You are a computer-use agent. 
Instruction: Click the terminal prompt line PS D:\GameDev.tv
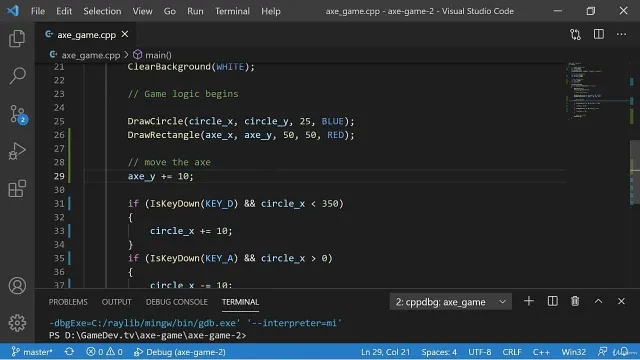pyautogui.click(x=147, y=336)
